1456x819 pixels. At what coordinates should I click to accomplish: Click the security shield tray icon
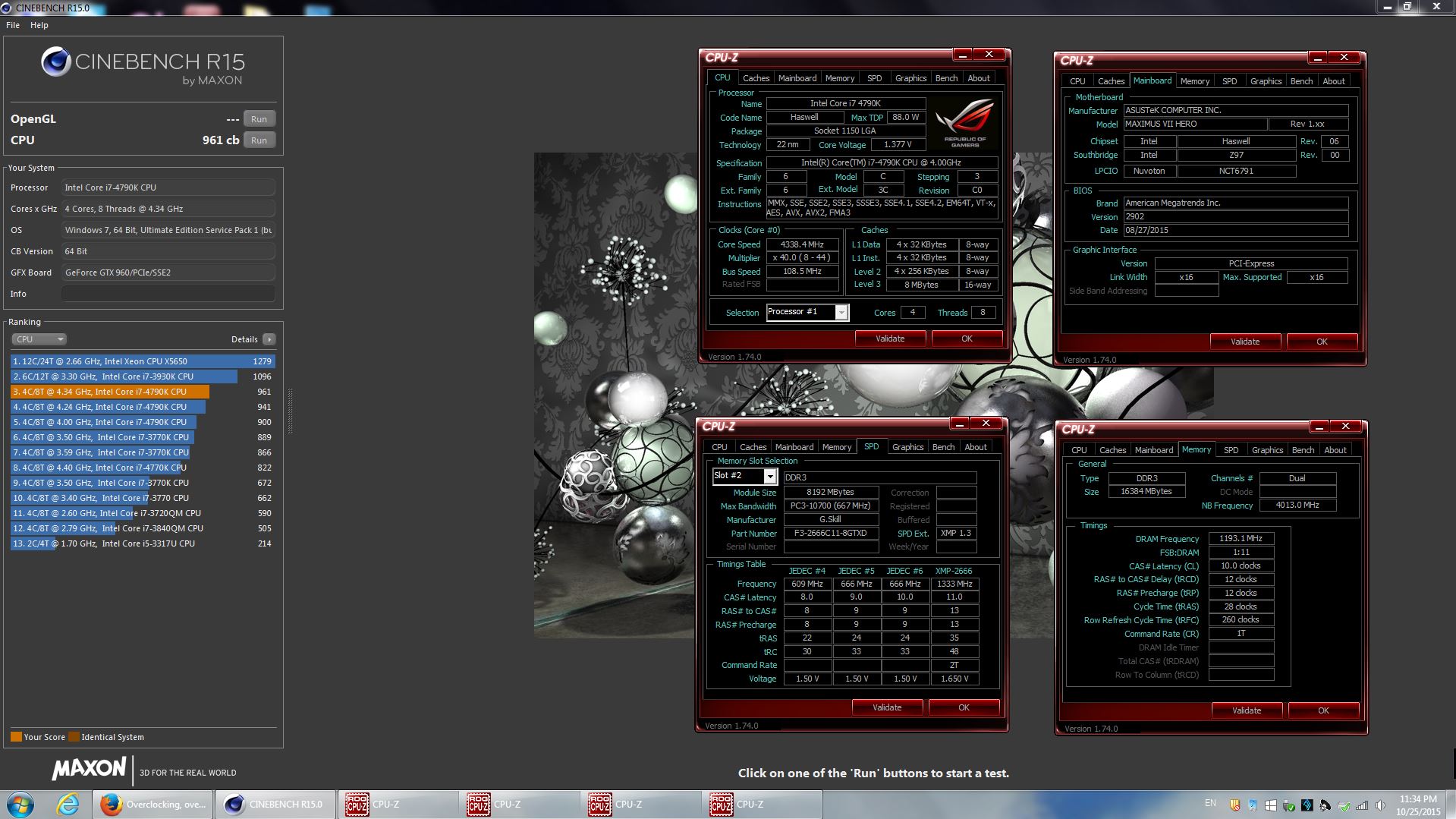click(1234, 805)
